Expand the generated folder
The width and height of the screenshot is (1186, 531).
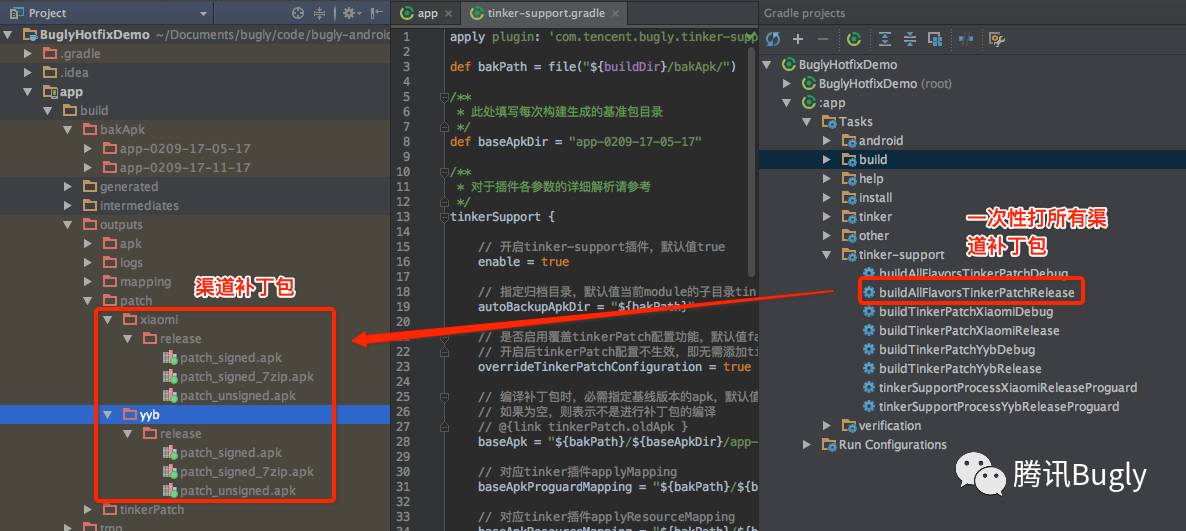click(x=68, y=186)
